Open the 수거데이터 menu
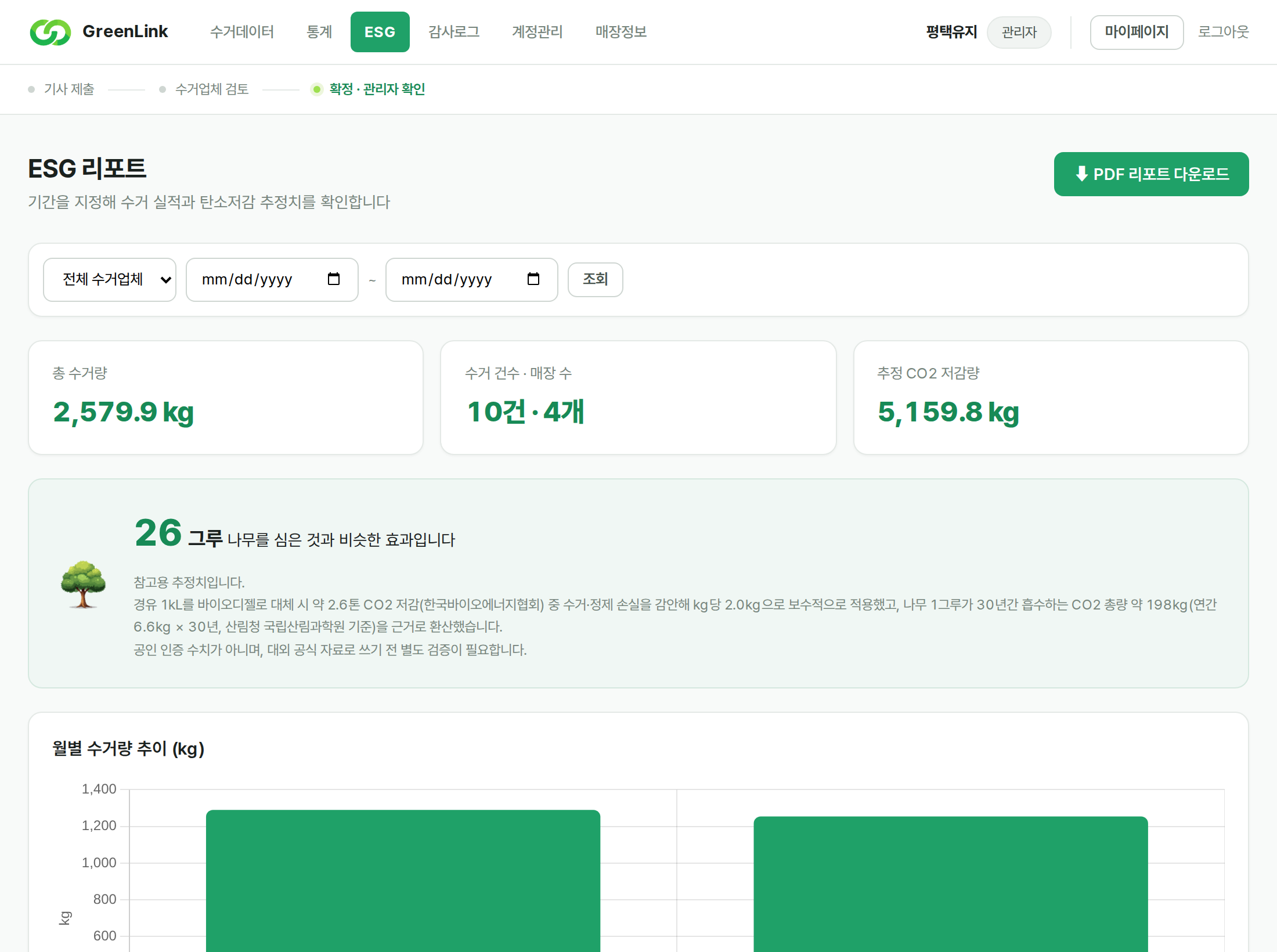1277x952 pixels. 242,32
